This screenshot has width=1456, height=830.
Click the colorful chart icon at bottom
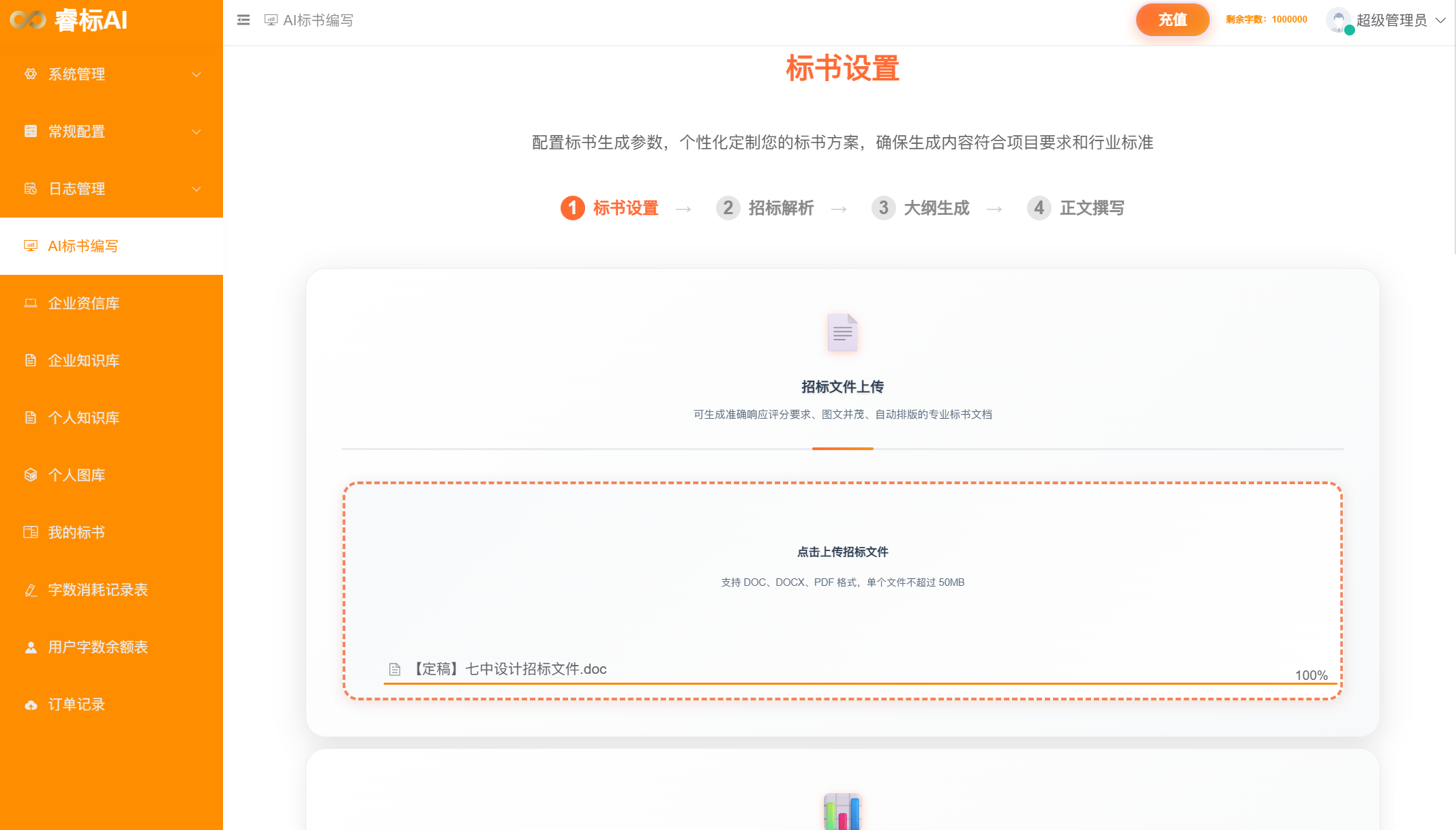click(842, 812)
